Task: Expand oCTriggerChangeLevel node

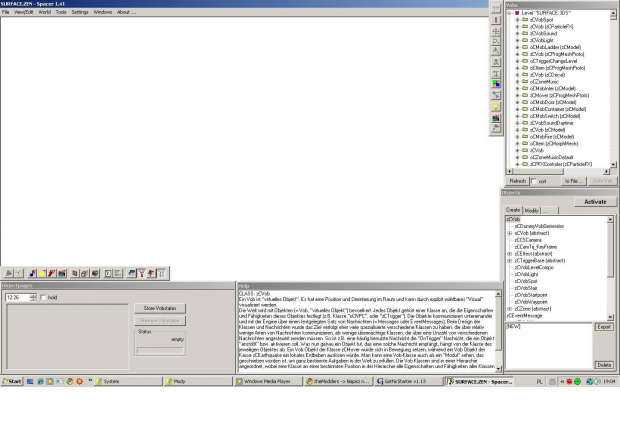Action: point(517,61)
